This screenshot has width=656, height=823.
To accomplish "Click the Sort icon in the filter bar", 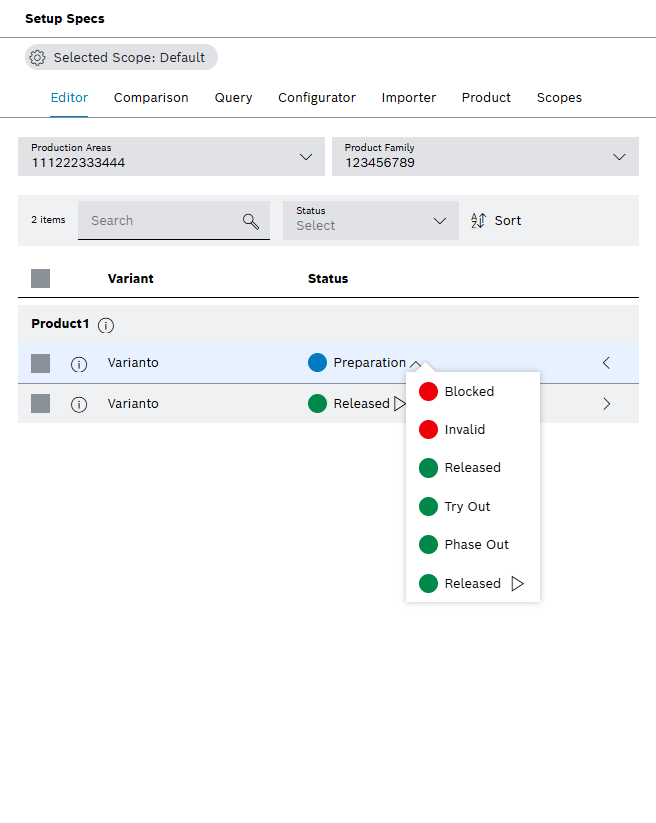I will pos(479,220).
